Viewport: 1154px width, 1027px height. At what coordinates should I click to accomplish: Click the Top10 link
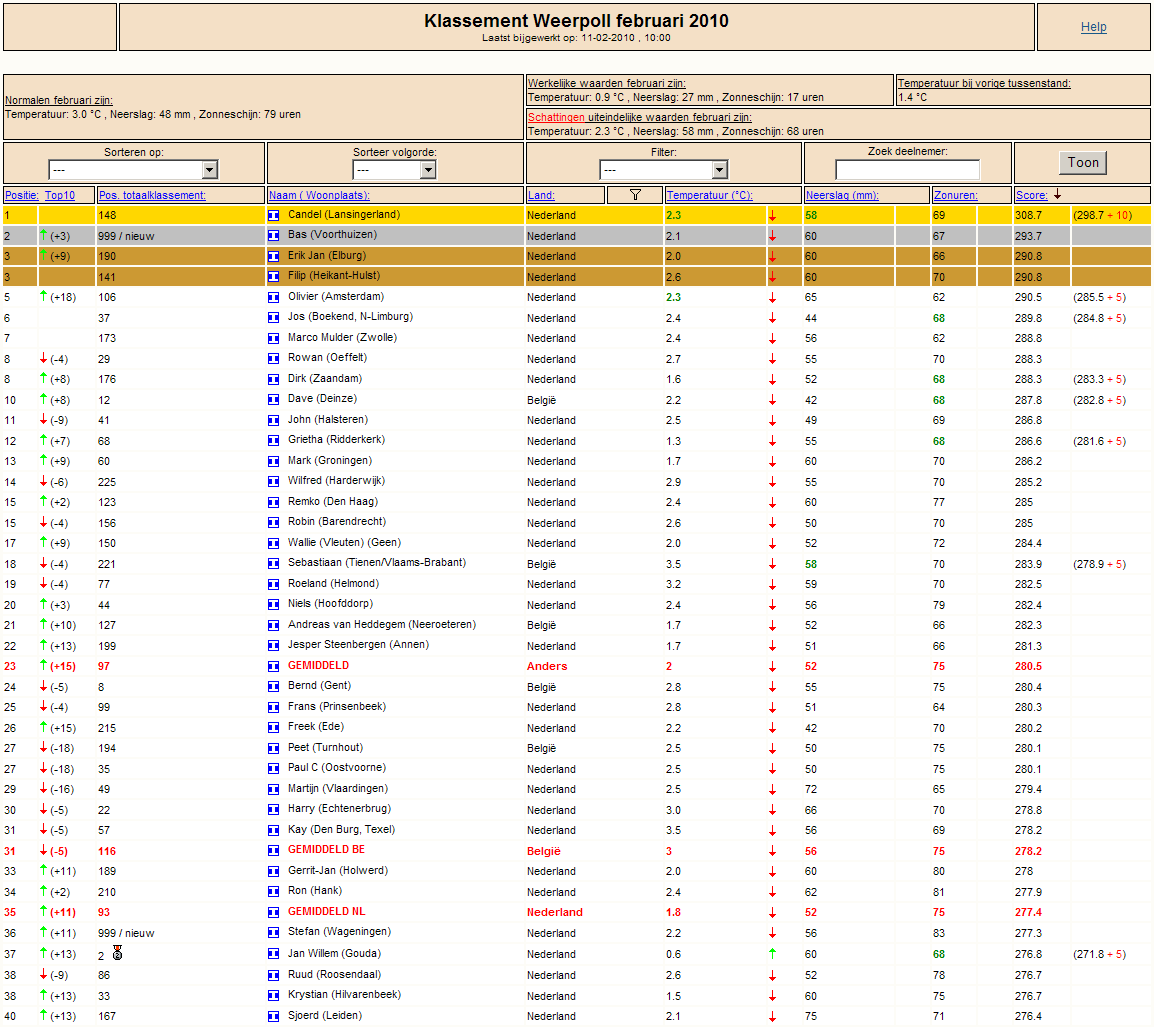pos(60,195)
